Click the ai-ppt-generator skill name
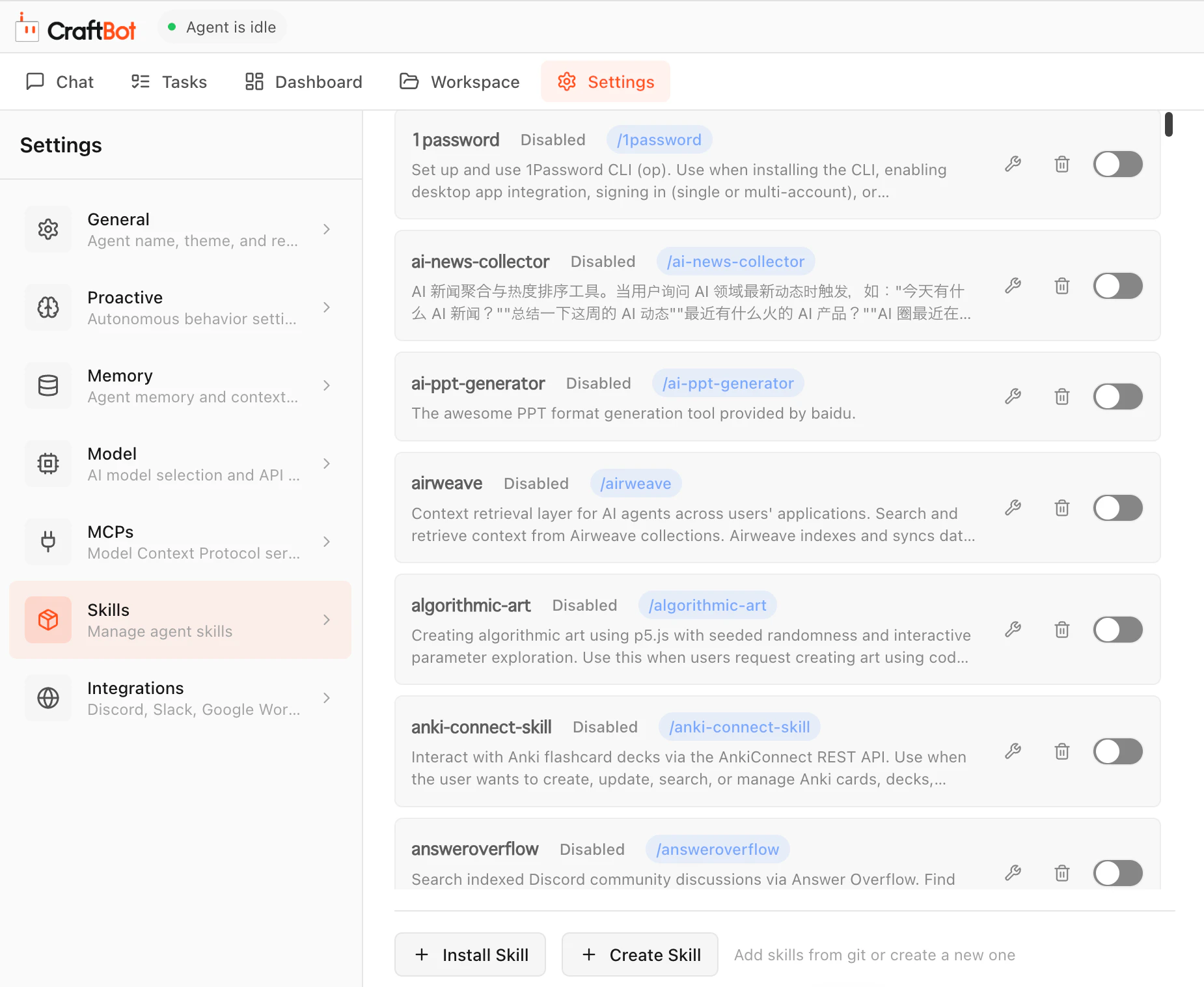Screen dimensions: 1204x987 (x=478, y=383)
